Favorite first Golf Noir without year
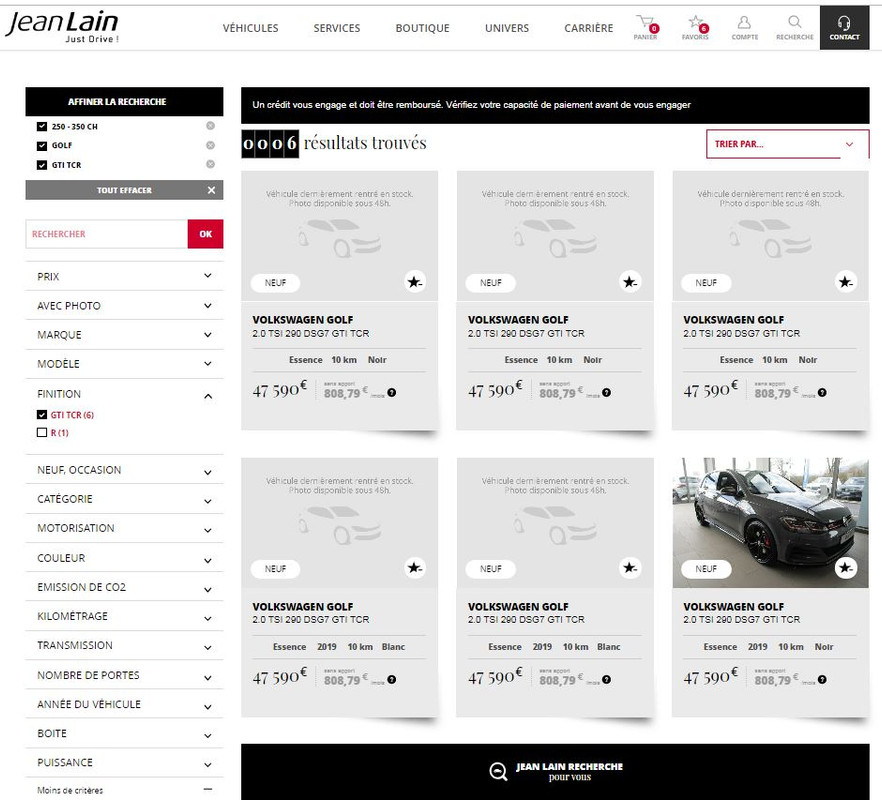This screenshot has width=882, height=800. (x=415, y=282)
